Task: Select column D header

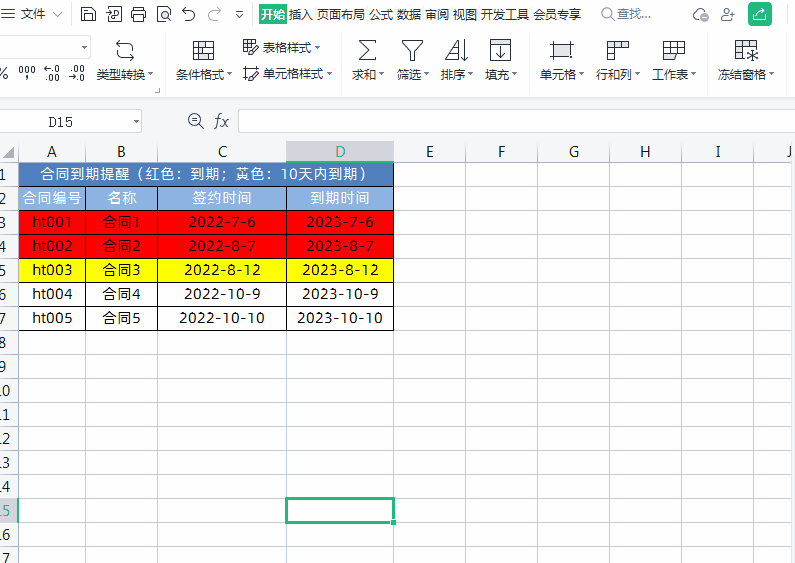Action: pos(340,152)
